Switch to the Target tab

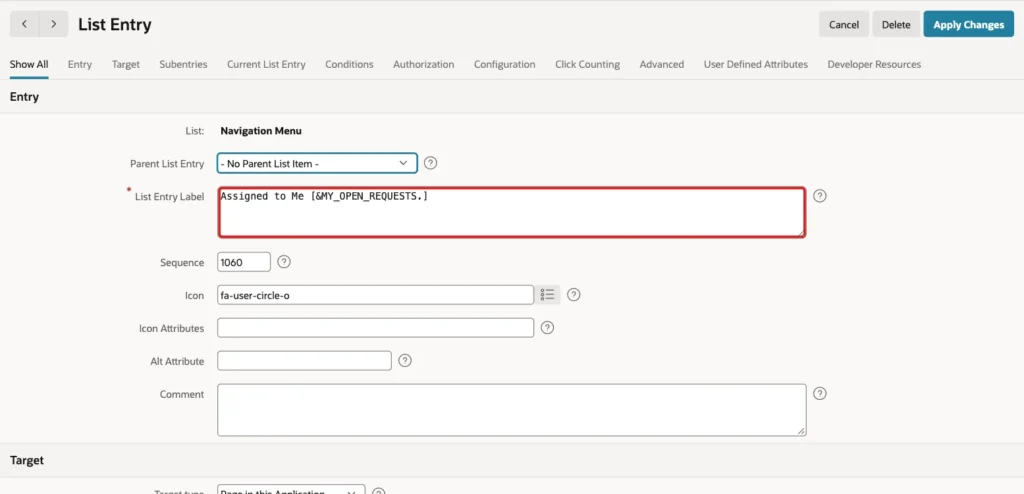pos(125,64)
